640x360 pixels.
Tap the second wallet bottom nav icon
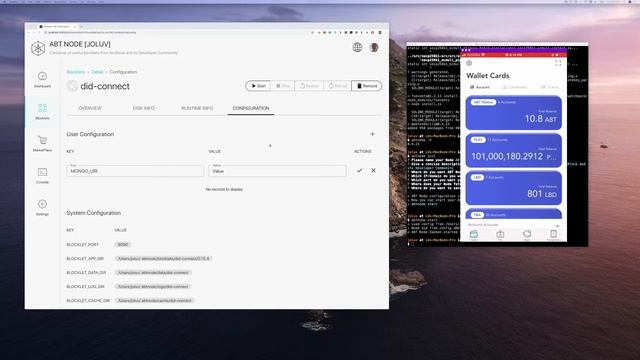point(500,235)
